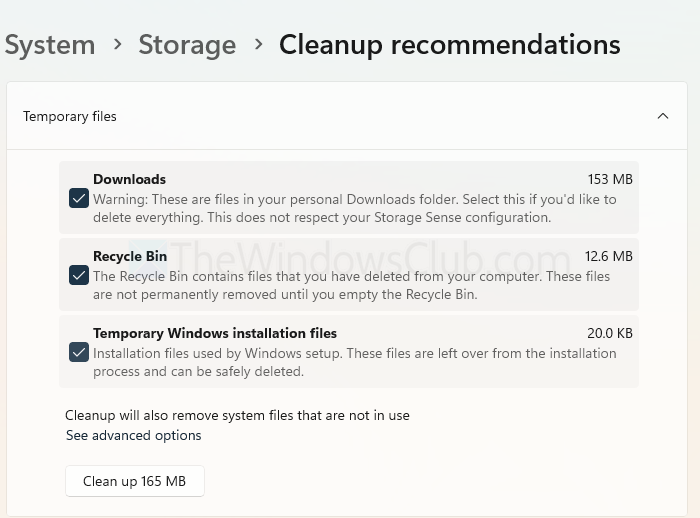Uncheck the Downloads checkbox
Viewport: 700px width, 518px height.
click(x=79, y=198)
